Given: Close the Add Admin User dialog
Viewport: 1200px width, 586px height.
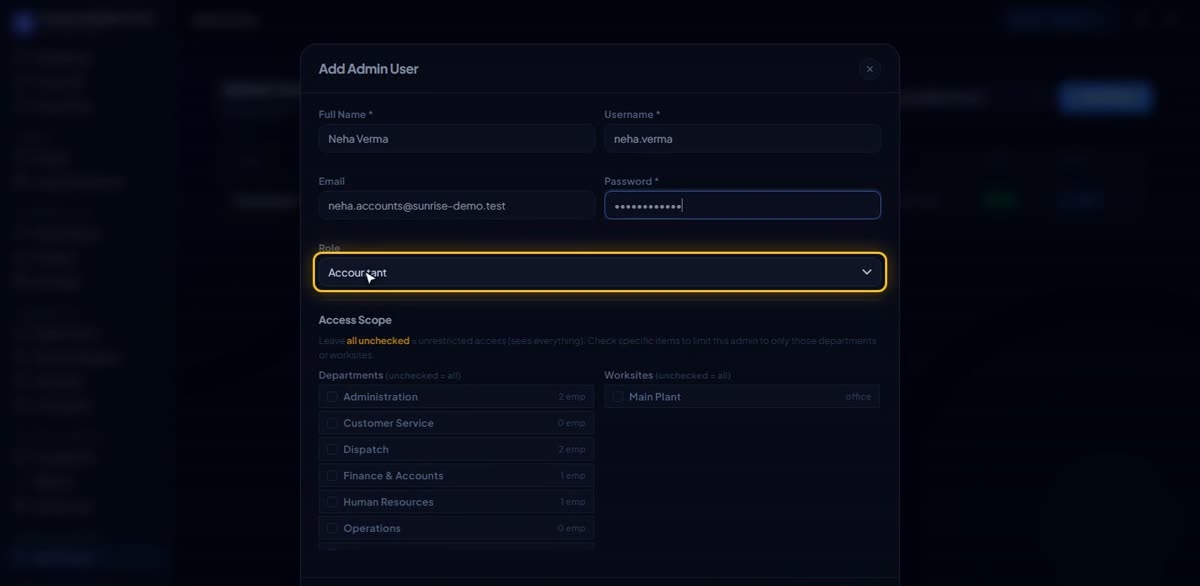Looking at the screenshot, I should click(869, 69).
